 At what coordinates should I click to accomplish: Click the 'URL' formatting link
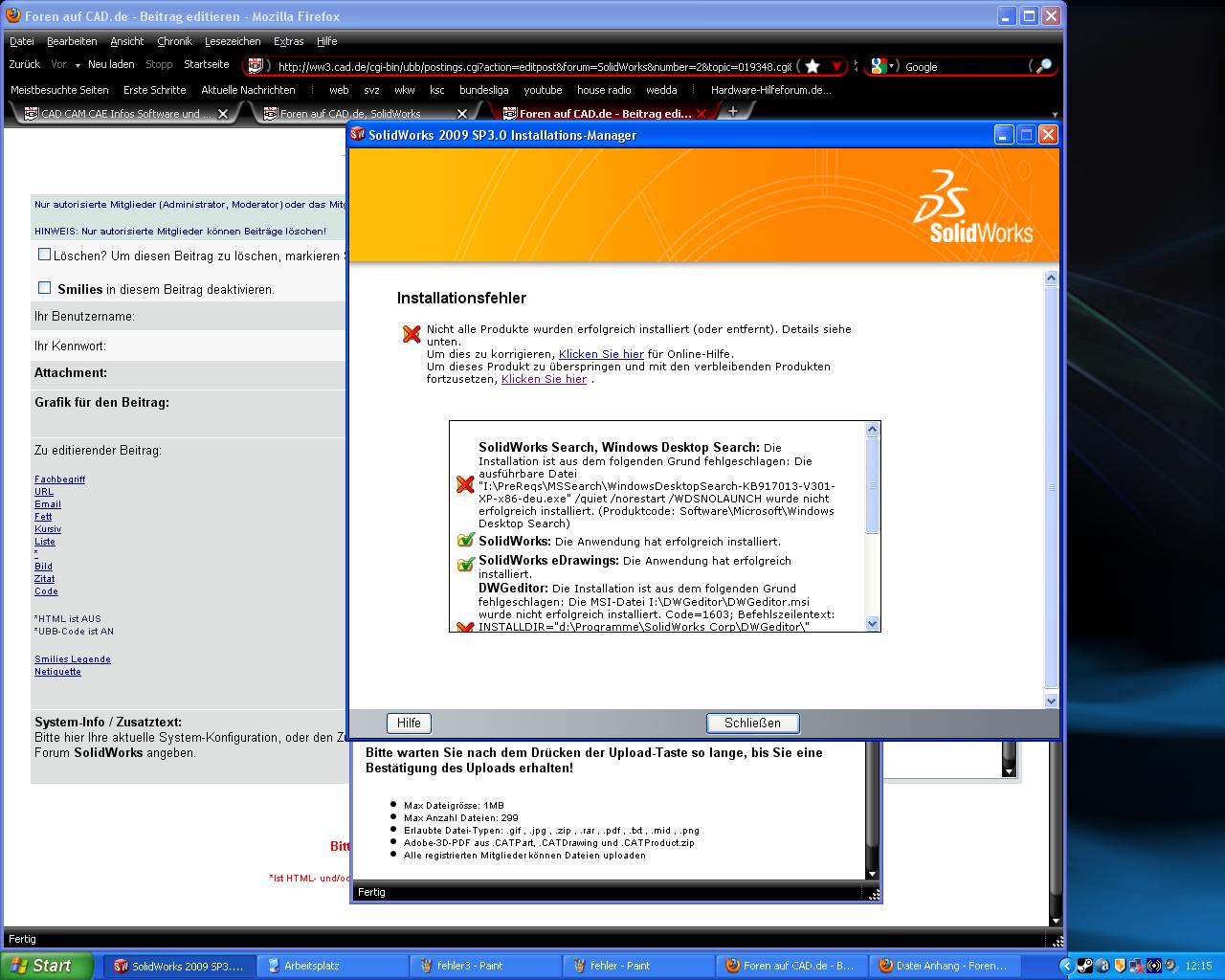tap(44, 492)
